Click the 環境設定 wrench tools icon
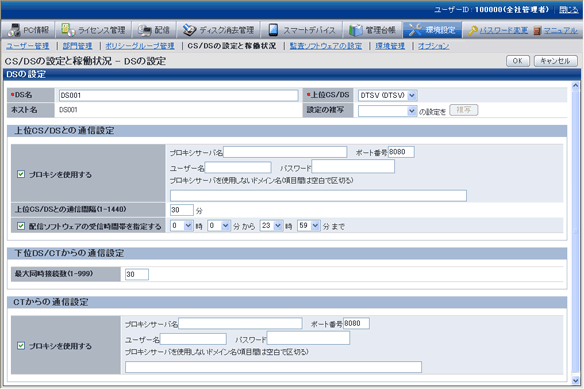Image resolution: width=584 pixels, height=389 pixels. pos(415,30)
